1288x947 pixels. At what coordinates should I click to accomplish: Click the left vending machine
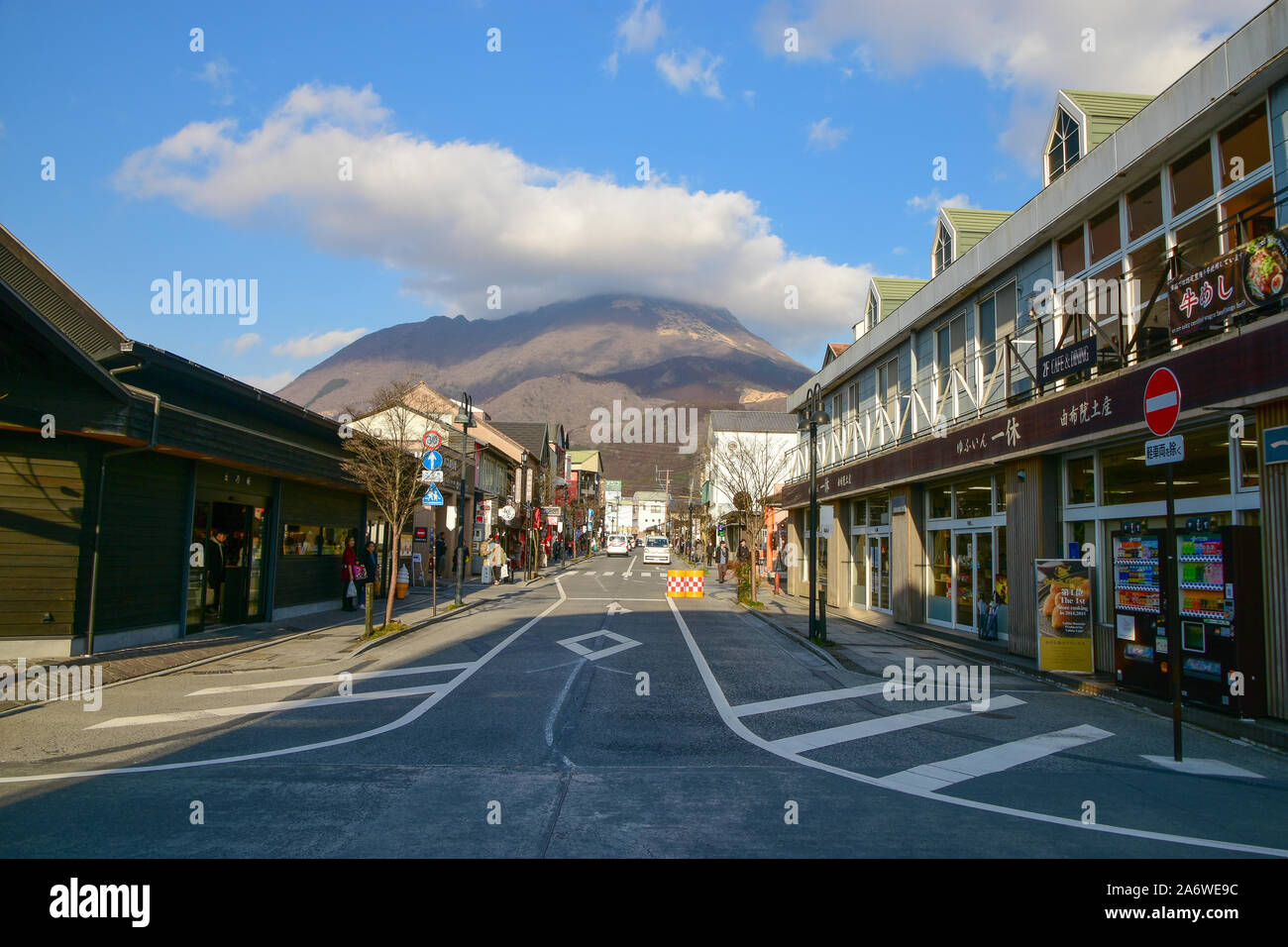pyautogui.click(x=1139, y=611)
